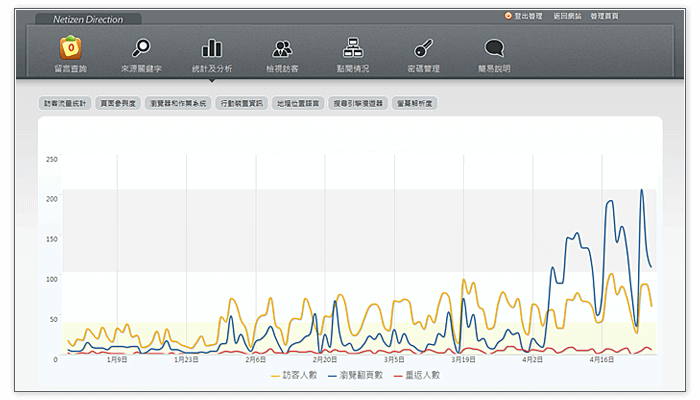The width and height of the screenshot is (700, 400).
Task: Click the orange 登出管理 logout icon
Action: 509,16
